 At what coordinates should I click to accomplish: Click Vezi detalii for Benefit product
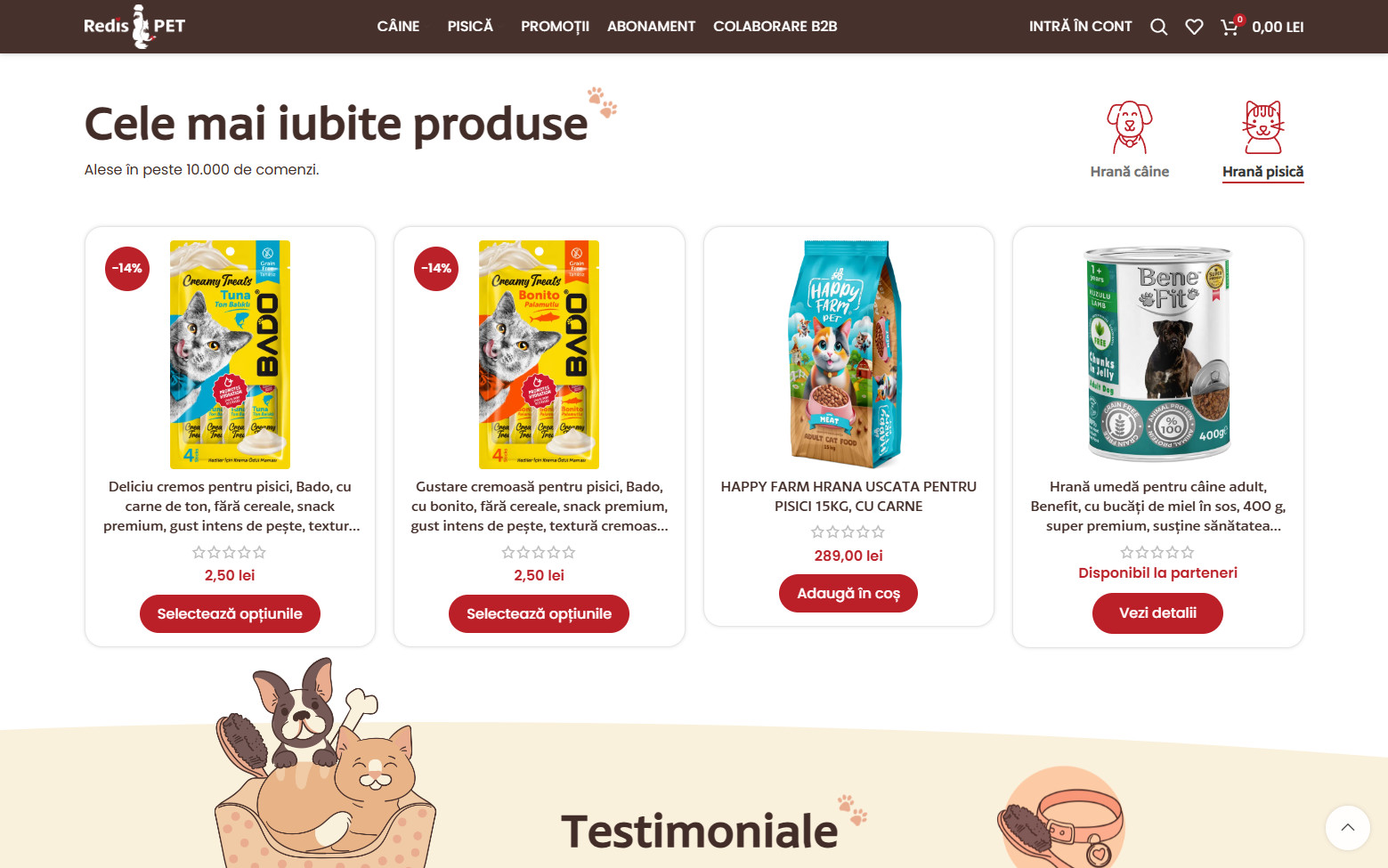pos(1157,613)
